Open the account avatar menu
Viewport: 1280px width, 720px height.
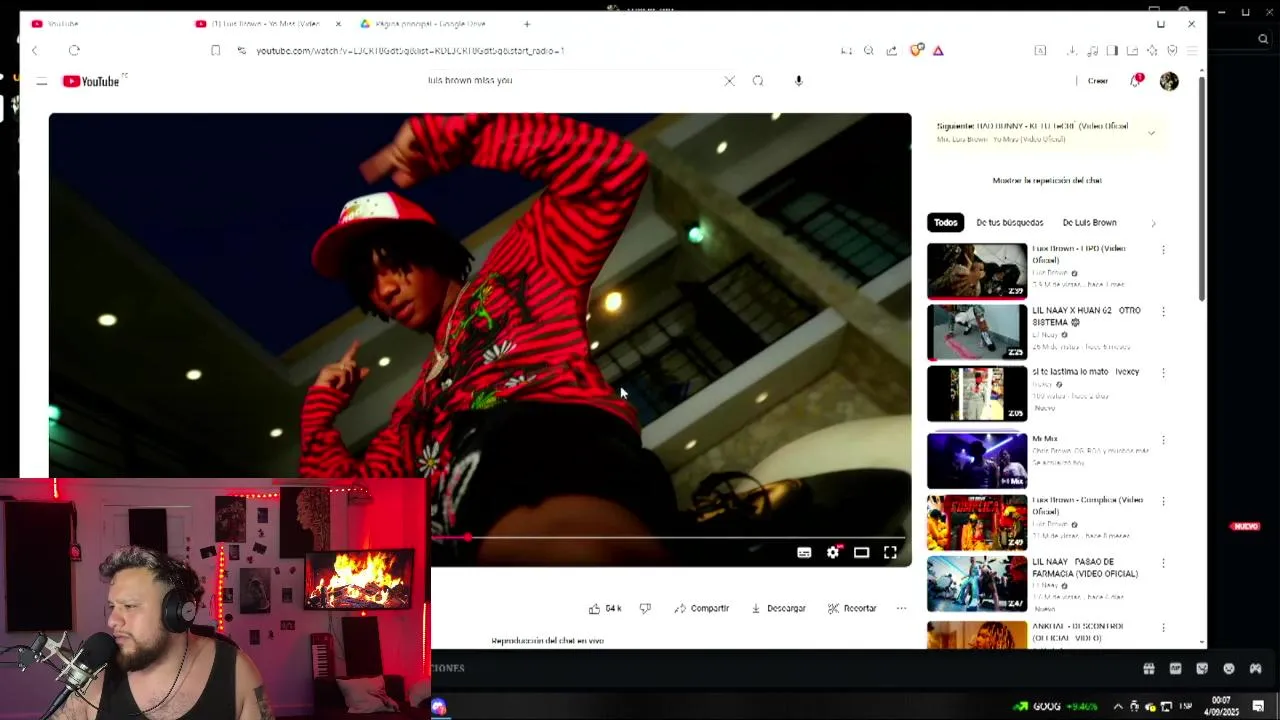pos(1169,81)
